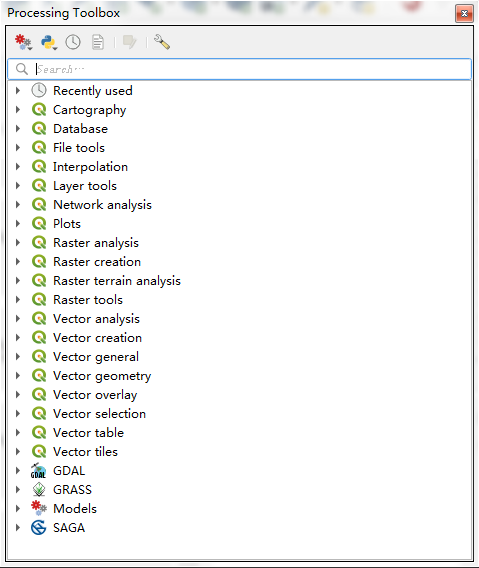479x568 pixels.
Task: Expand the Interpolation group arrow
Action: pos(18,167)
